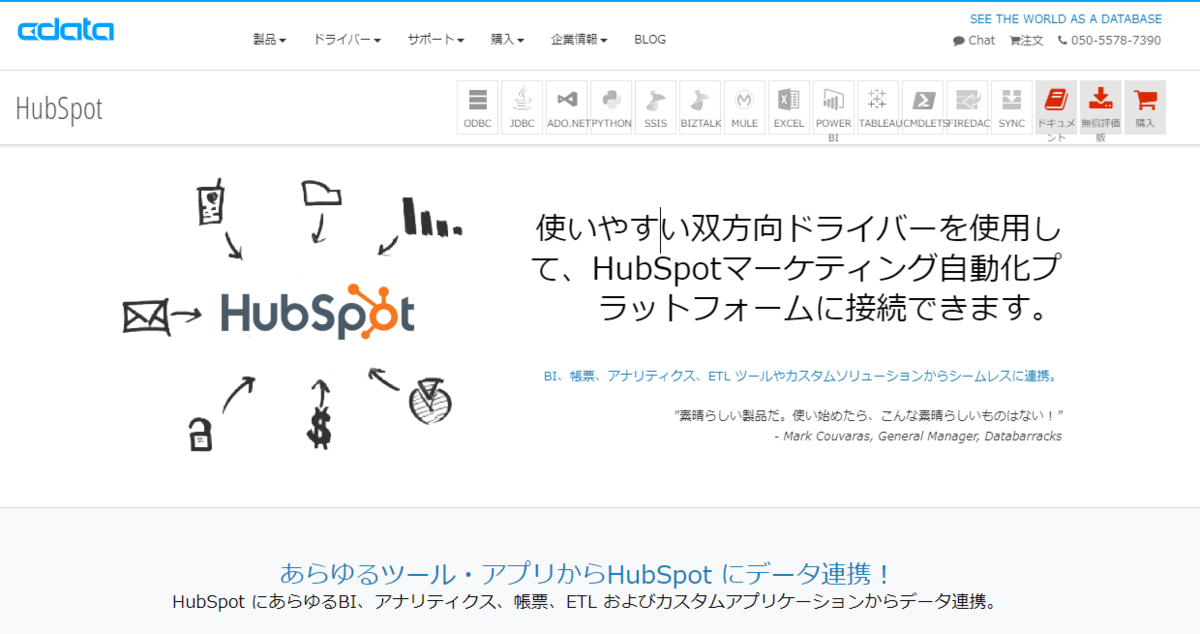
Task: Click the あらゆるツール・アプリから heading
Action: tap(586, 574)
